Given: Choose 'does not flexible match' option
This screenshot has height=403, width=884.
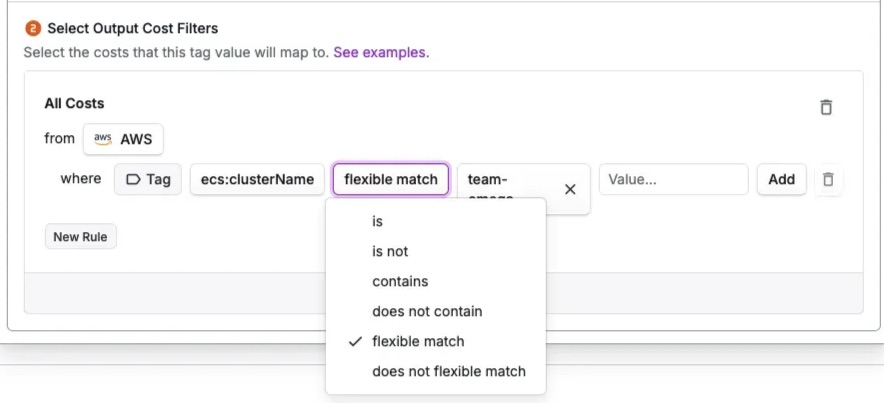Looking at the screenshot, I should [x=448, y=371].
